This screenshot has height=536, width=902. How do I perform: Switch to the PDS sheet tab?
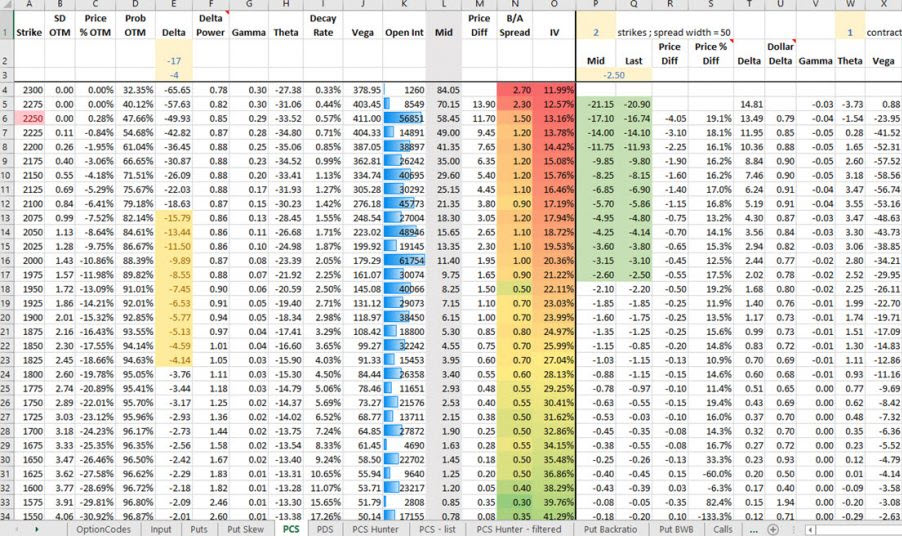point(325,529)
